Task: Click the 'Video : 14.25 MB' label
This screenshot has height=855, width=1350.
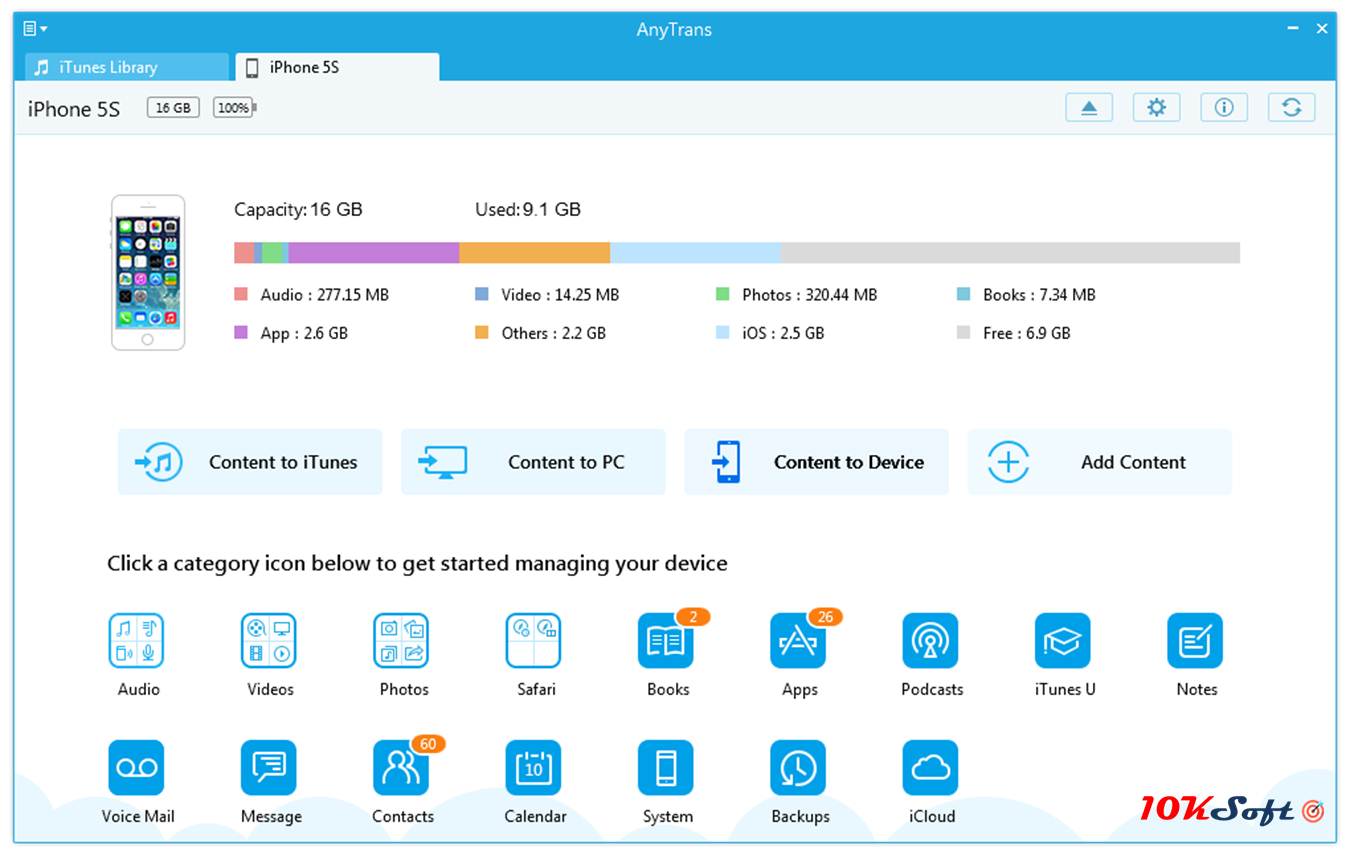Action: point(560,295)
